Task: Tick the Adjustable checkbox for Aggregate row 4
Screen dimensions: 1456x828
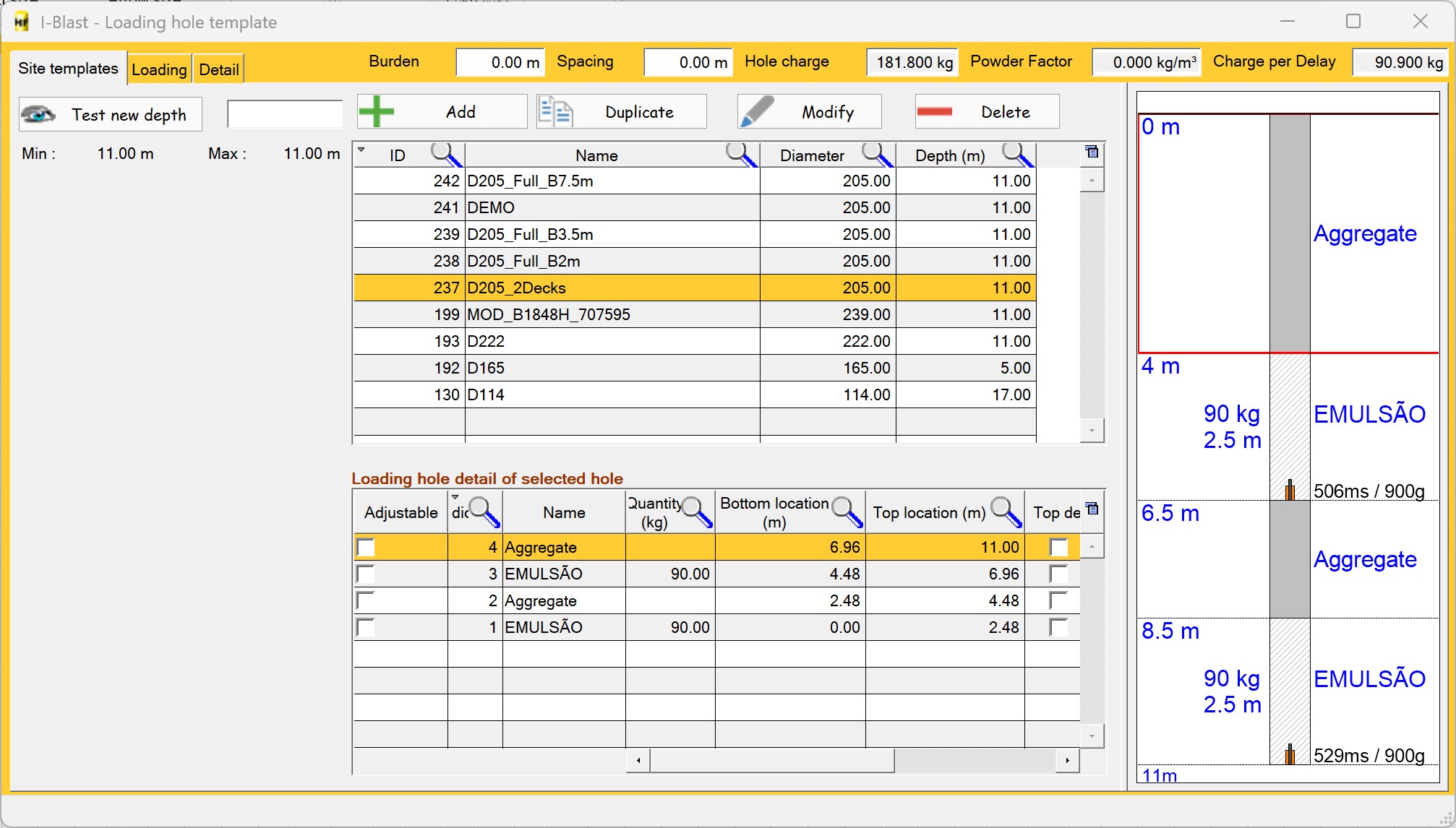Action: pyautogui.click(x=366, y=548)
